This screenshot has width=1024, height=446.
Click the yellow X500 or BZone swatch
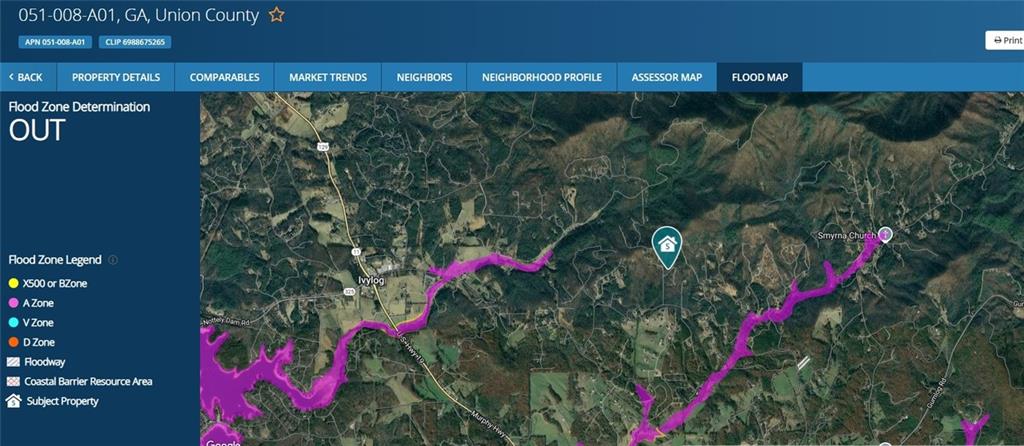tap(13, 283)
